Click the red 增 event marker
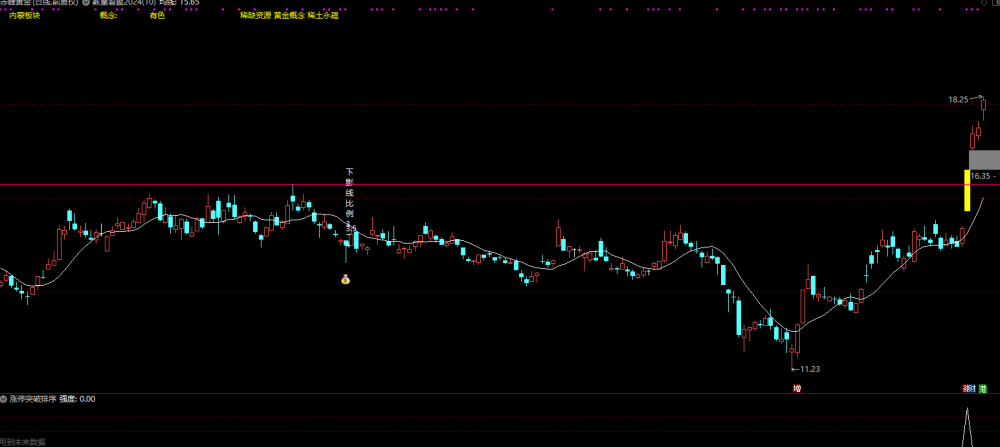The width and height of the screenshot is (1000, 447). coord(797,388)
